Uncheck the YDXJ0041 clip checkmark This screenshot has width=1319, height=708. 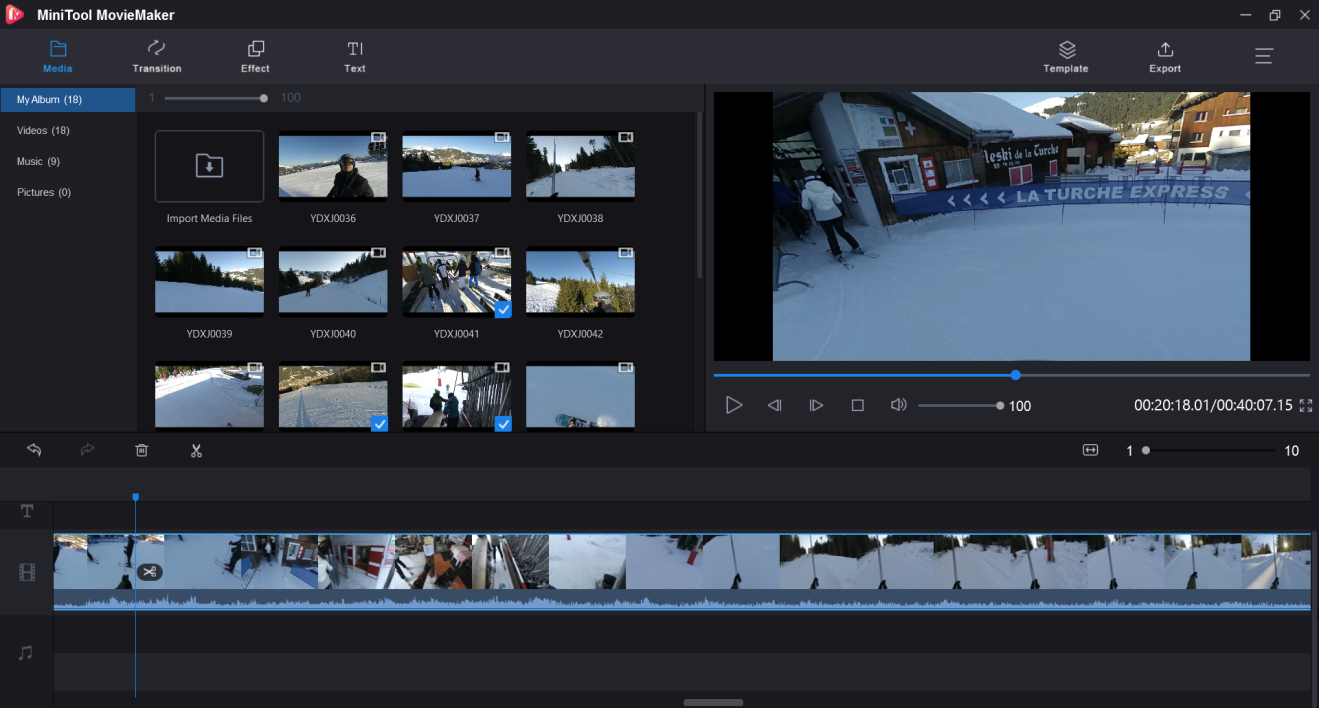pyautogui.click(x=503, y=309)
